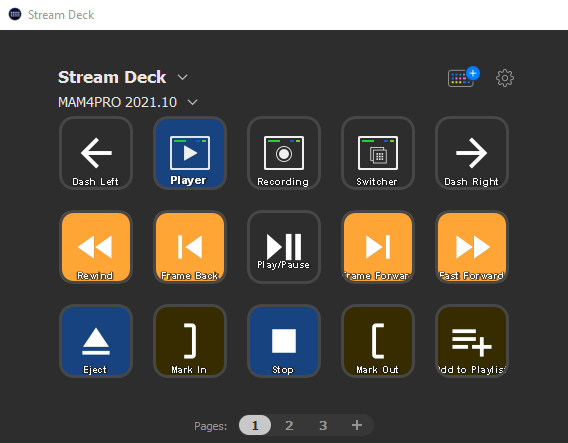Viewport: 568px width, 443px height.
Task: Switch to page 2
Action: coord(289,425)
